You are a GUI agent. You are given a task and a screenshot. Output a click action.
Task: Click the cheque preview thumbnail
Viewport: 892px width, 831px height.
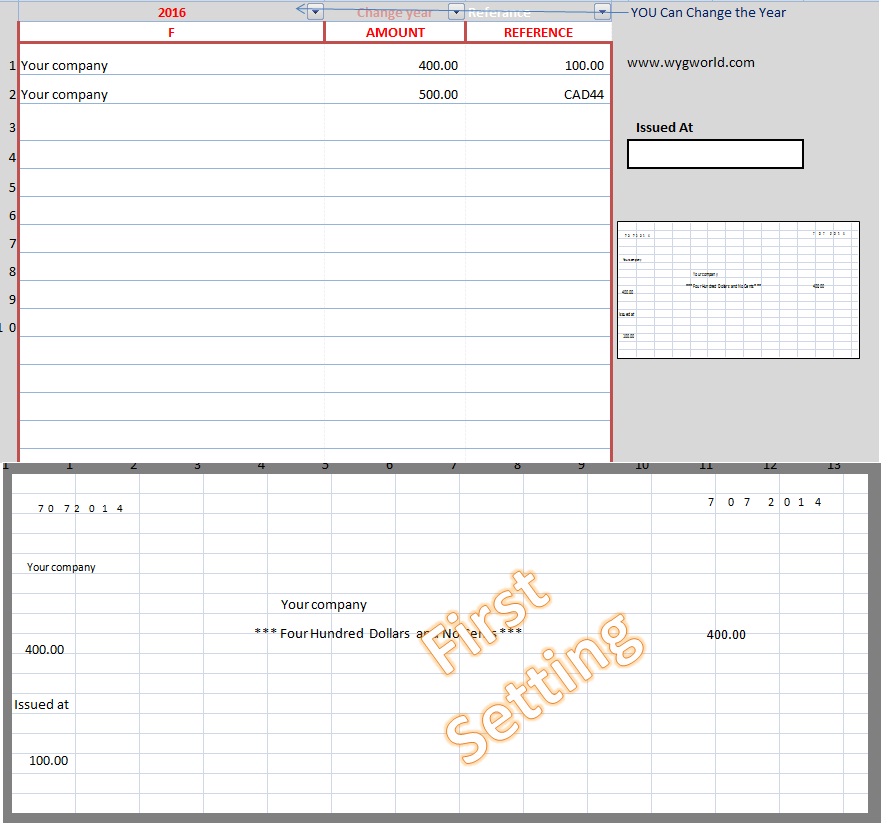tap(739, 289)
